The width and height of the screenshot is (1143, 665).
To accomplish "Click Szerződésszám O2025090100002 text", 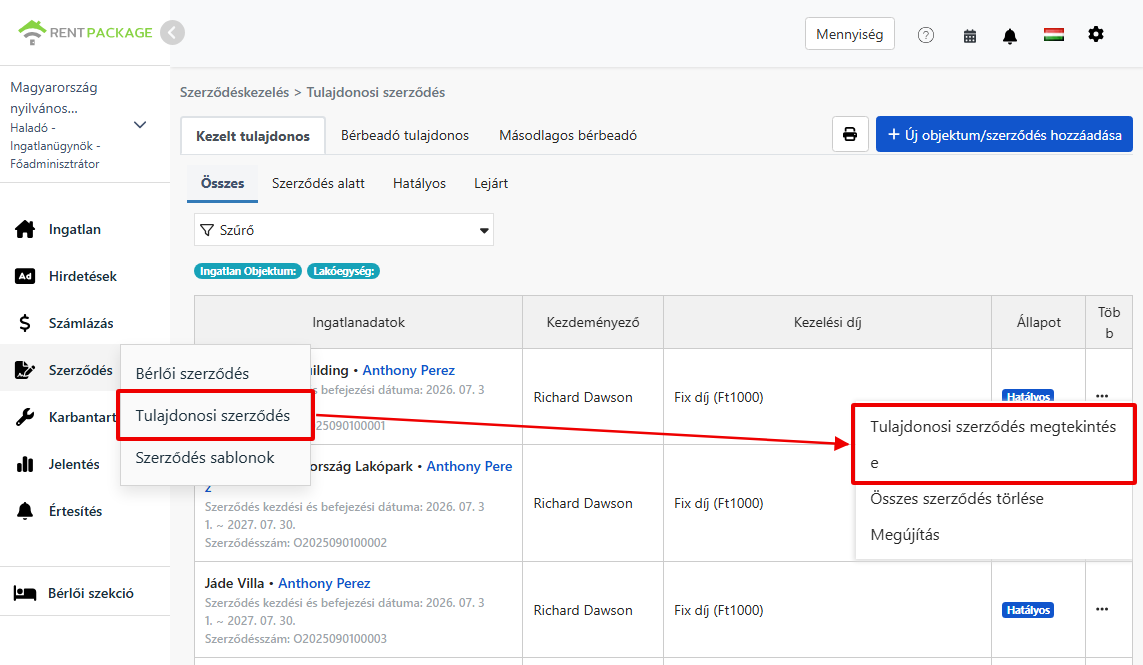I will coord(296,542).
